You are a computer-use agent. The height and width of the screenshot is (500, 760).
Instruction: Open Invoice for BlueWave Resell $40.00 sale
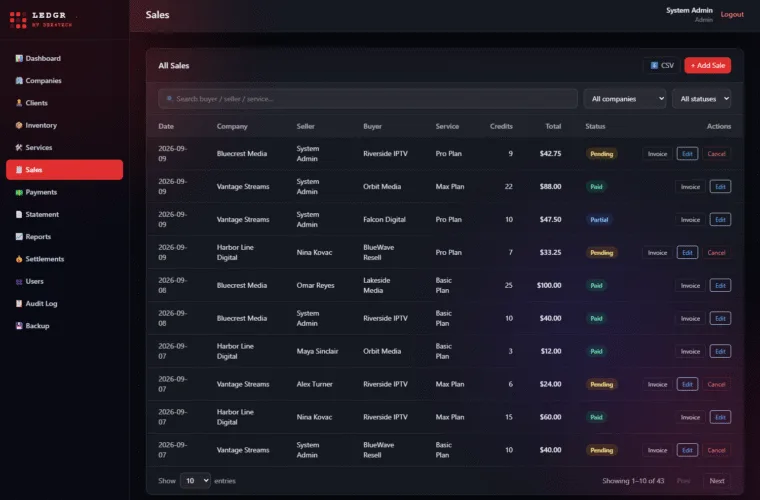pos(657,450)
